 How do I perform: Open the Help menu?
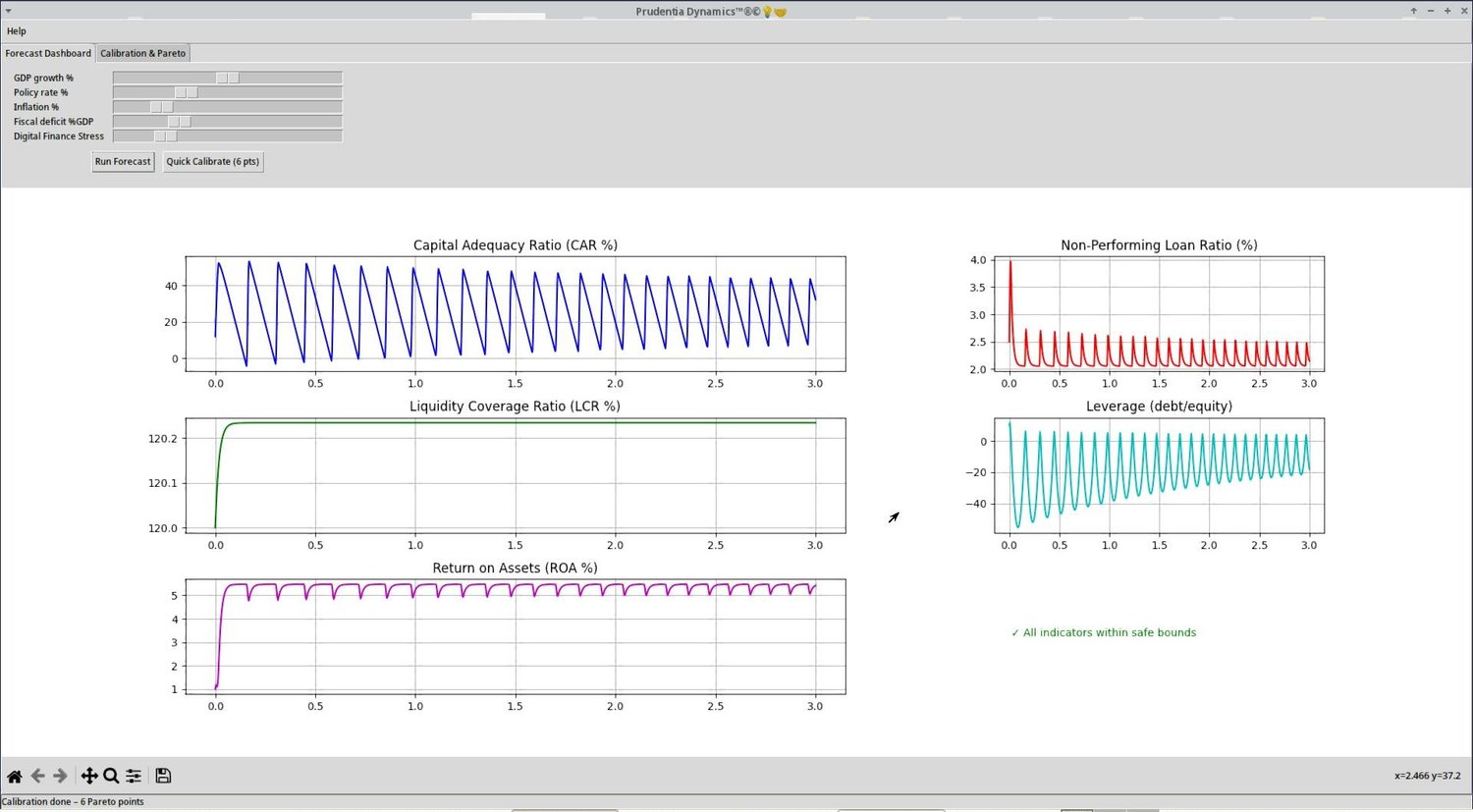point(17,31)
